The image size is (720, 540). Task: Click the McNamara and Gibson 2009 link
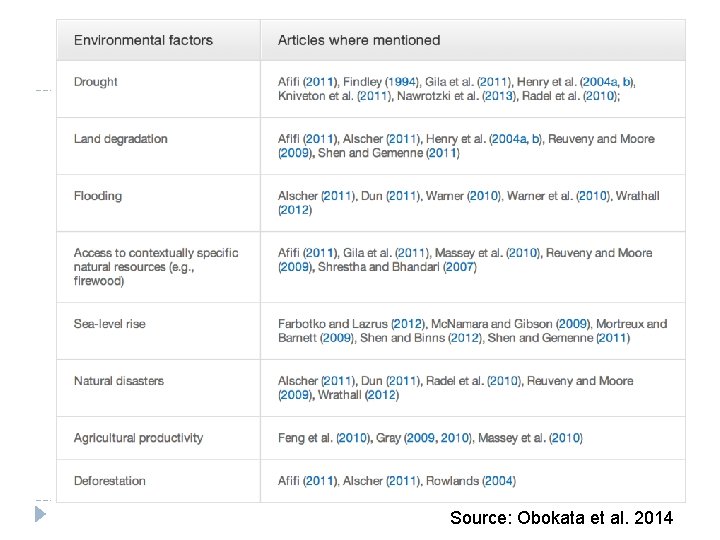tap(573, 324)
